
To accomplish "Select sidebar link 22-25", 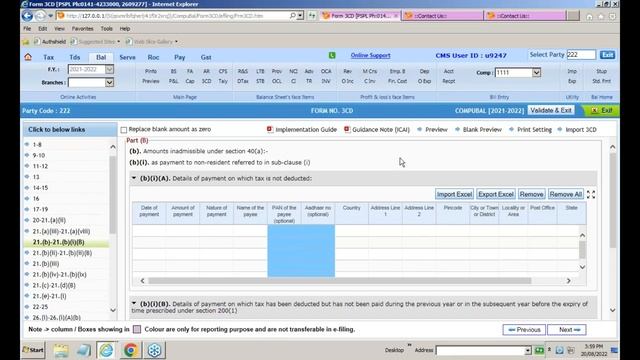I will [40, 307].
